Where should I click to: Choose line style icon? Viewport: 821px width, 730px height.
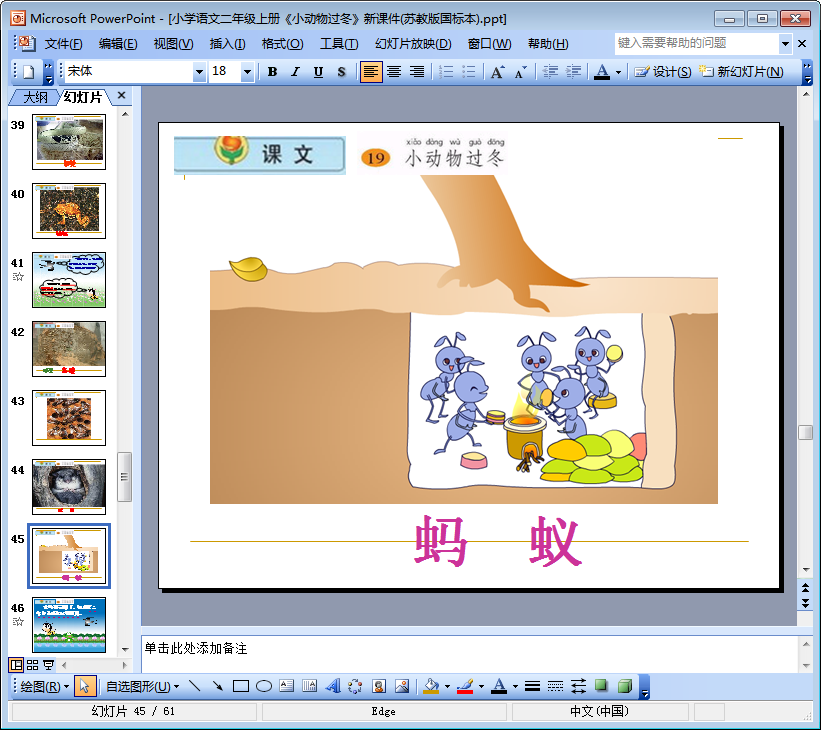coord(532,686)
